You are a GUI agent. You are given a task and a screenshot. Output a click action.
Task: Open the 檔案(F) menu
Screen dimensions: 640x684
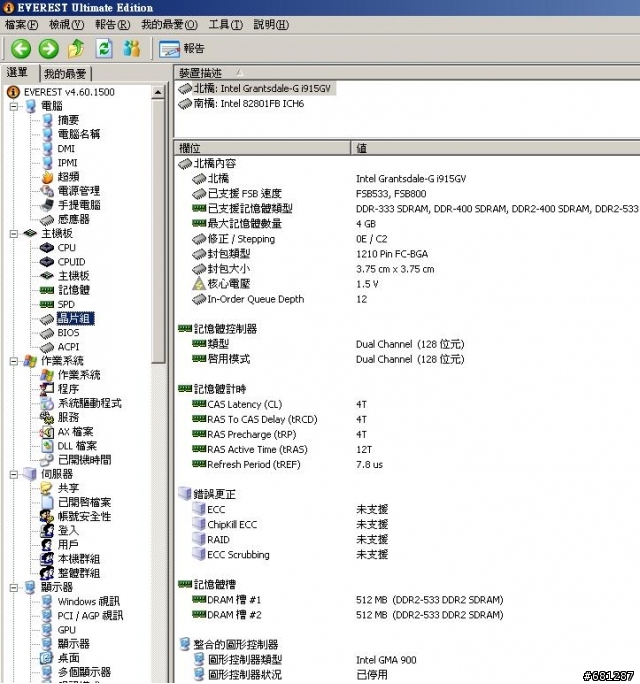pos(21,25)
